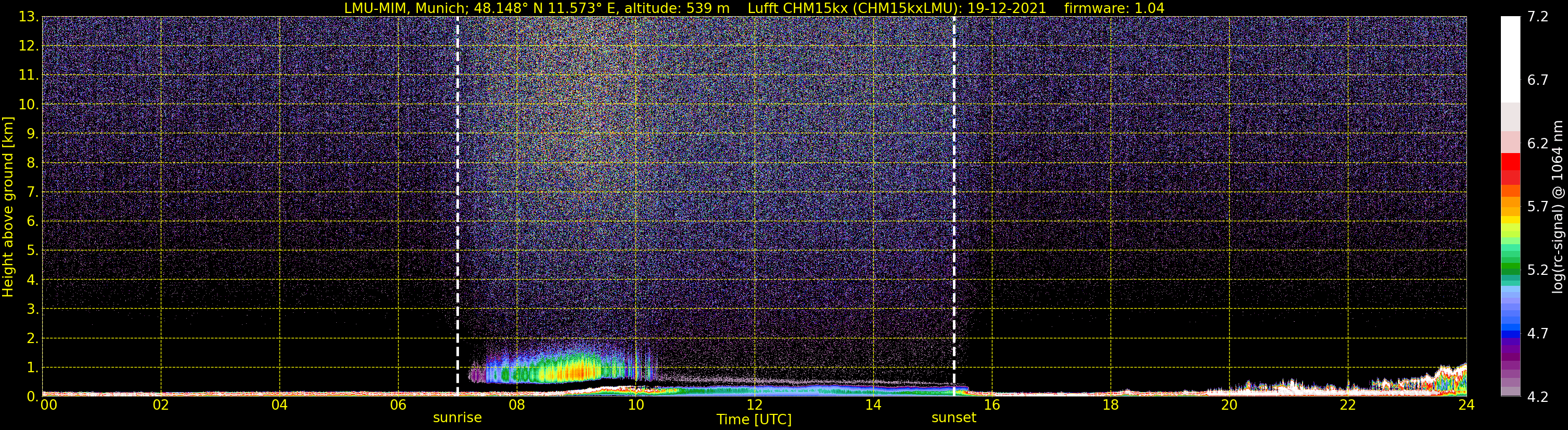Viewport: 1568px width, 430px height.
Task: Click the sunrise dashed vertical line
Action: coord(458,207)
